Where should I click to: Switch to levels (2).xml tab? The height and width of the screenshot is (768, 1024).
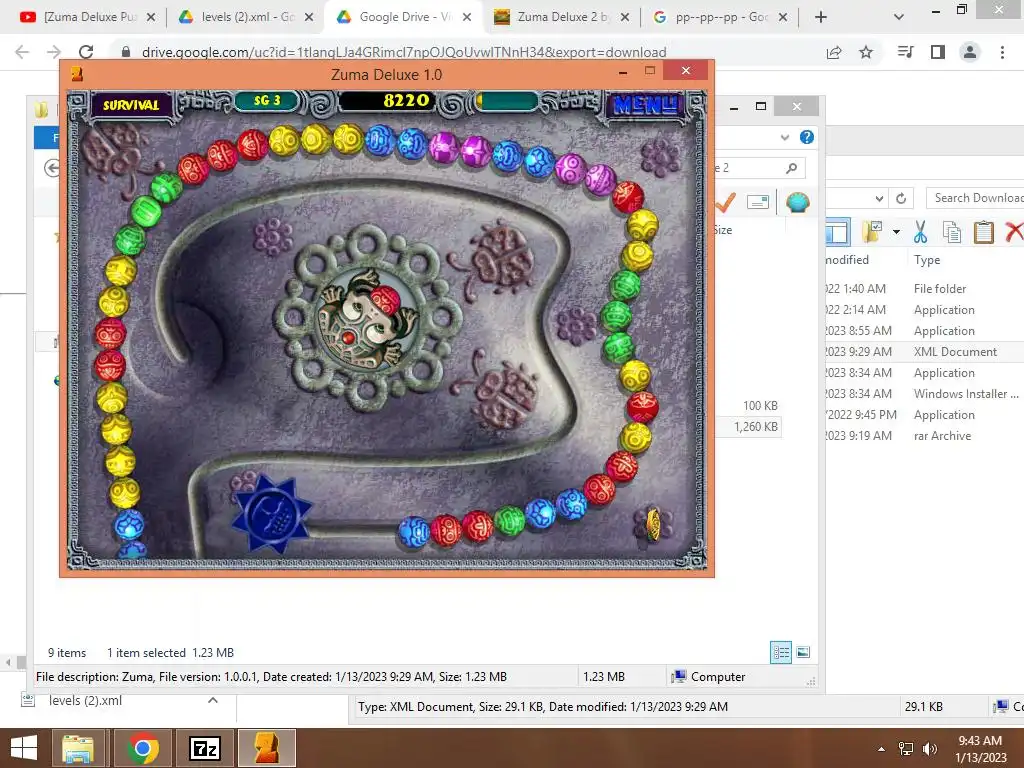(246, 17)
